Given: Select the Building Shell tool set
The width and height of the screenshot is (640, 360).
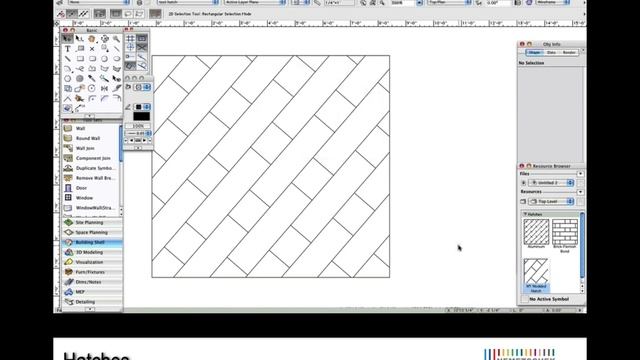Looking at the screenshot, I should point(92,242).
